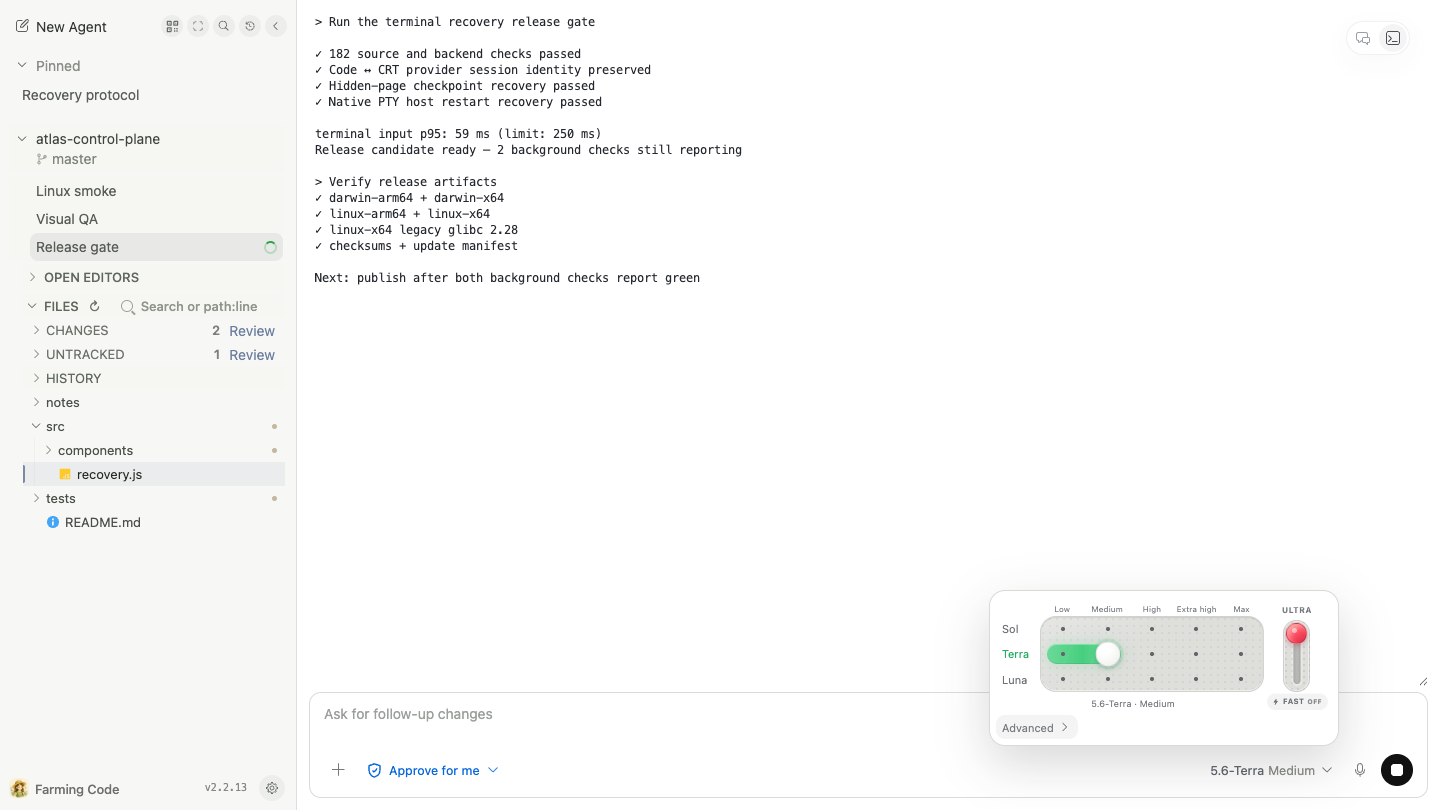1440x810 pixels.
Task: Expand the UNTRACKED group
Action: [37, 354]
